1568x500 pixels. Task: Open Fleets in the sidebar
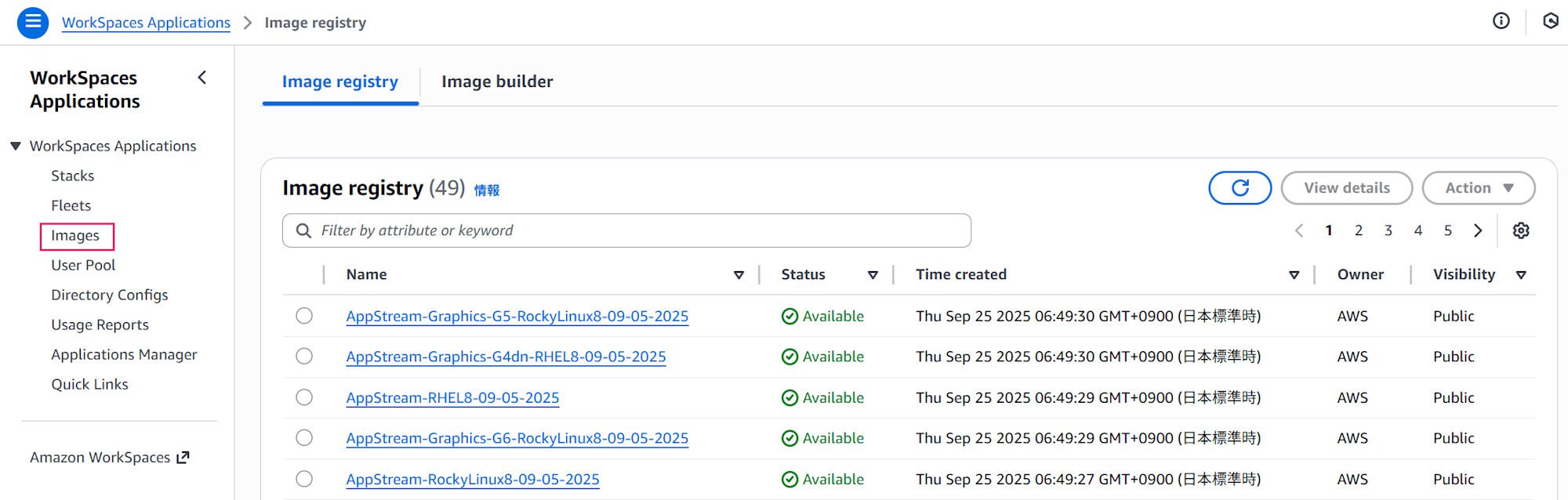71,206
